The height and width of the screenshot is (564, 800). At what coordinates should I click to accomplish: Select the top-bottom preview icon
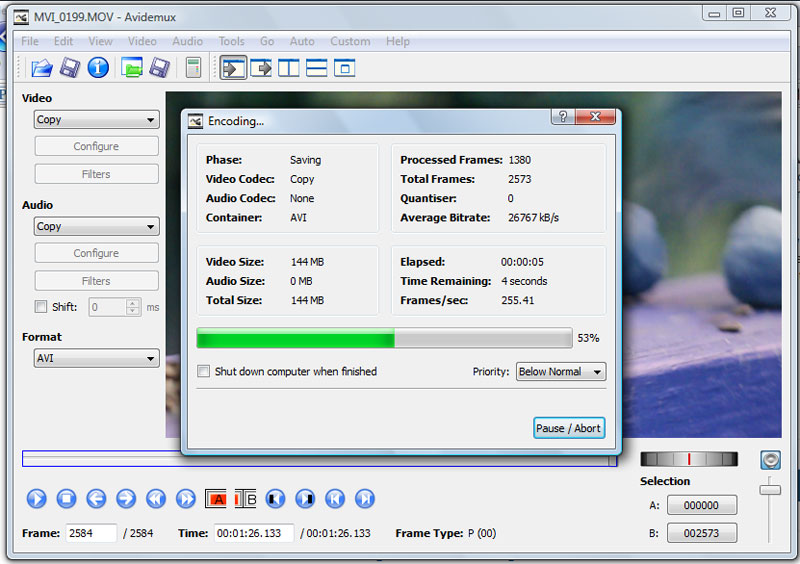[x=316, y=67]
